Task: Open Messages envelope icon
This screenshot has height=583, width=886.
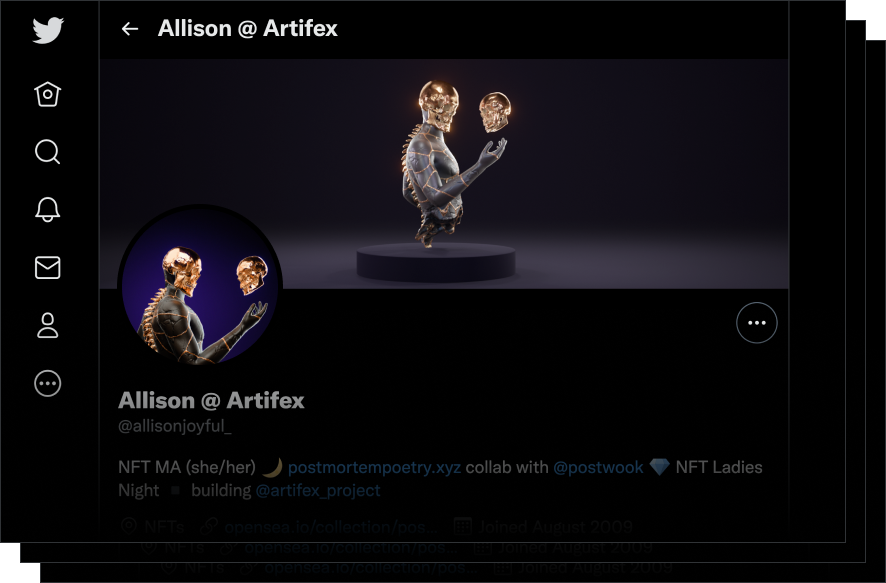Action: (47, 268)
